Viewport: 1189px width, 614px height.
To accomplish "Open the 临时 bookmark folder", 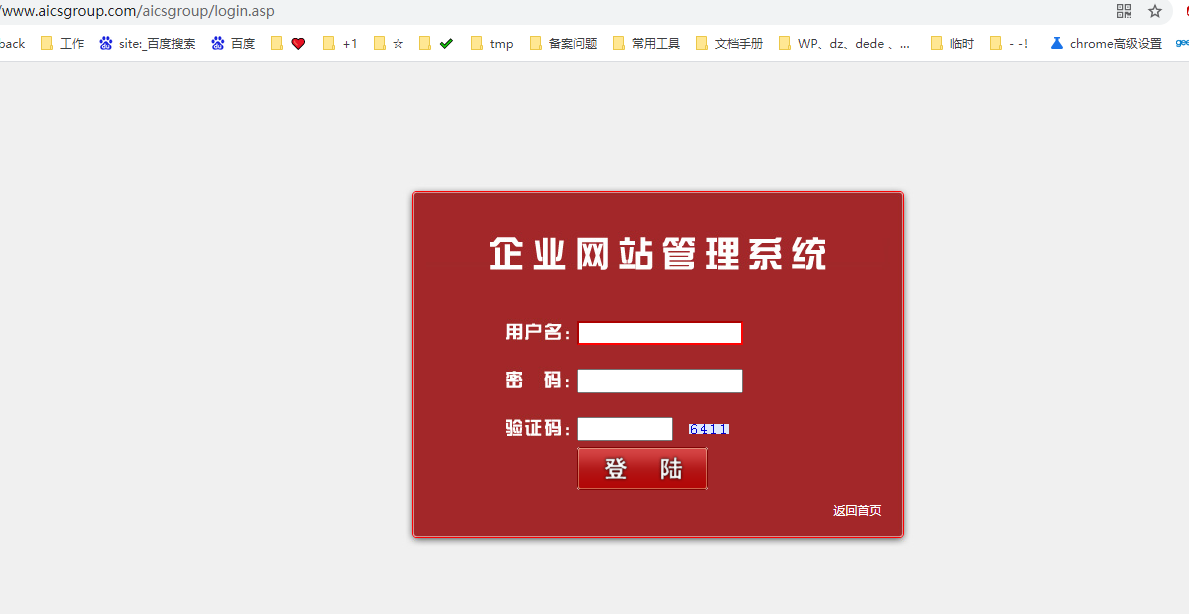I will [951, 44].
